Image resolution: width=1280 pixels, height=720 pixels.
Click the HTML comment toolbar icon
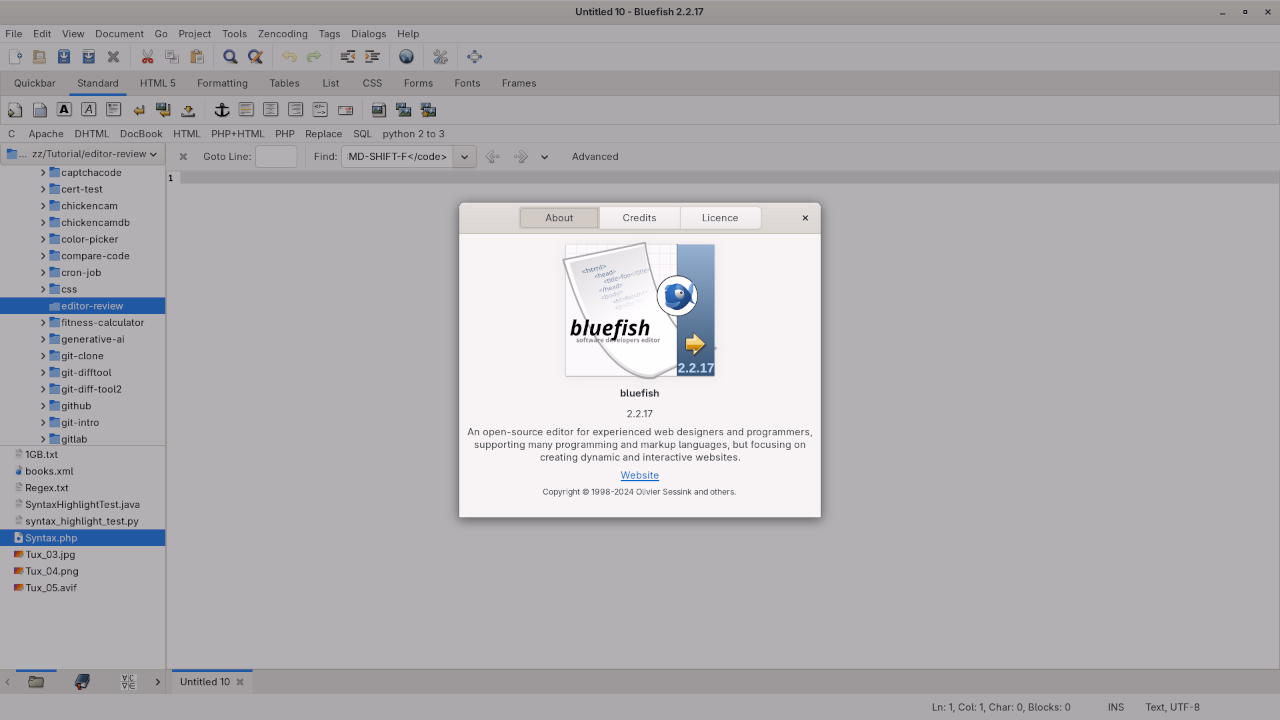tap(320, 110)
